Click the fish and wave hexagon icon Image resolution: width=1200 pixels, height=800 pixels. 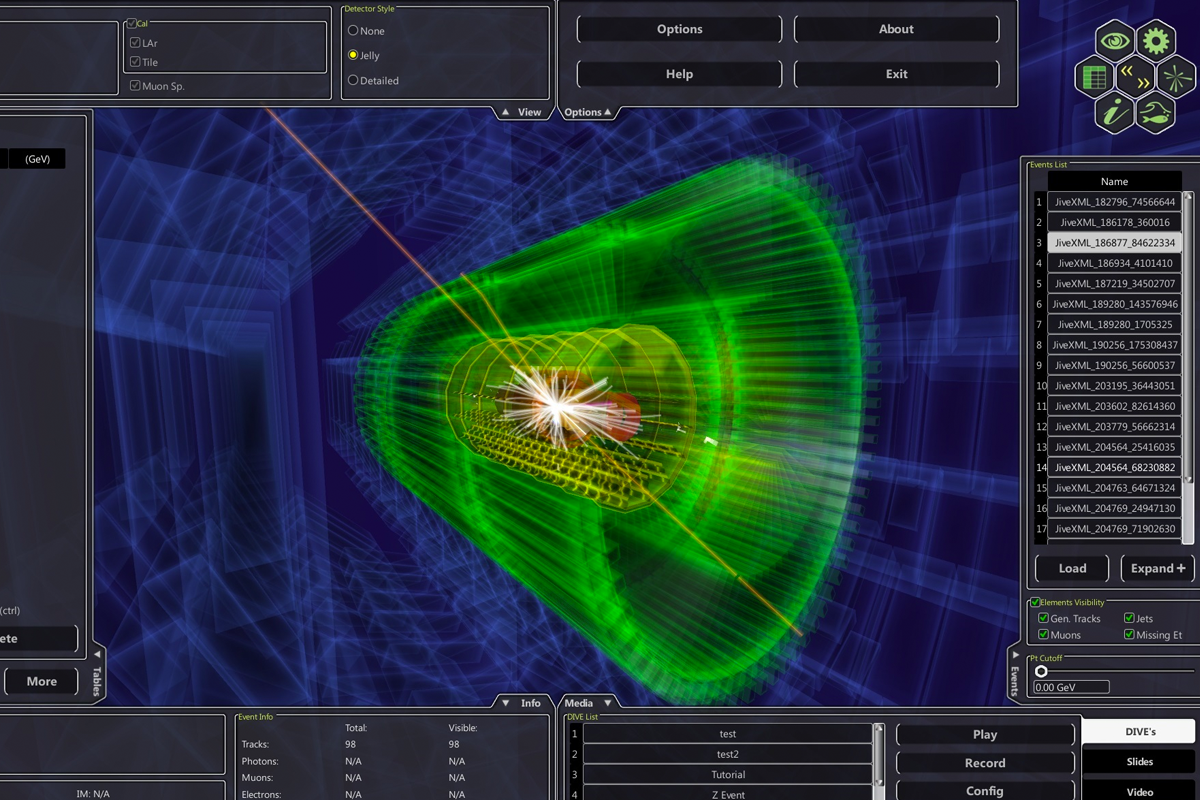click(x=1155, y=112)
